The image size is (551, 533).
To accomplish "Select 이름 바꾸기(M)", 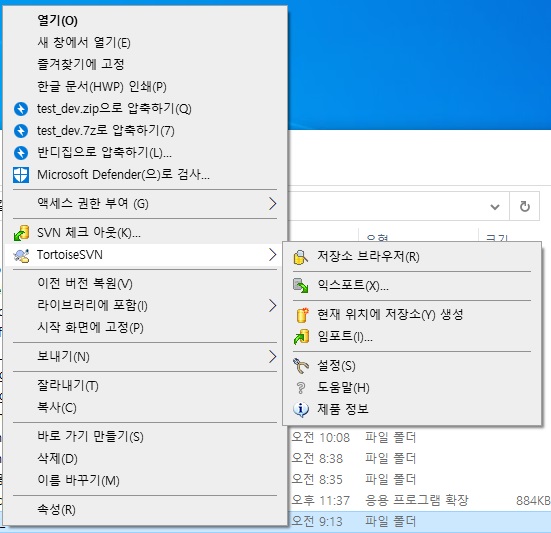I will (x=145, y=480).
